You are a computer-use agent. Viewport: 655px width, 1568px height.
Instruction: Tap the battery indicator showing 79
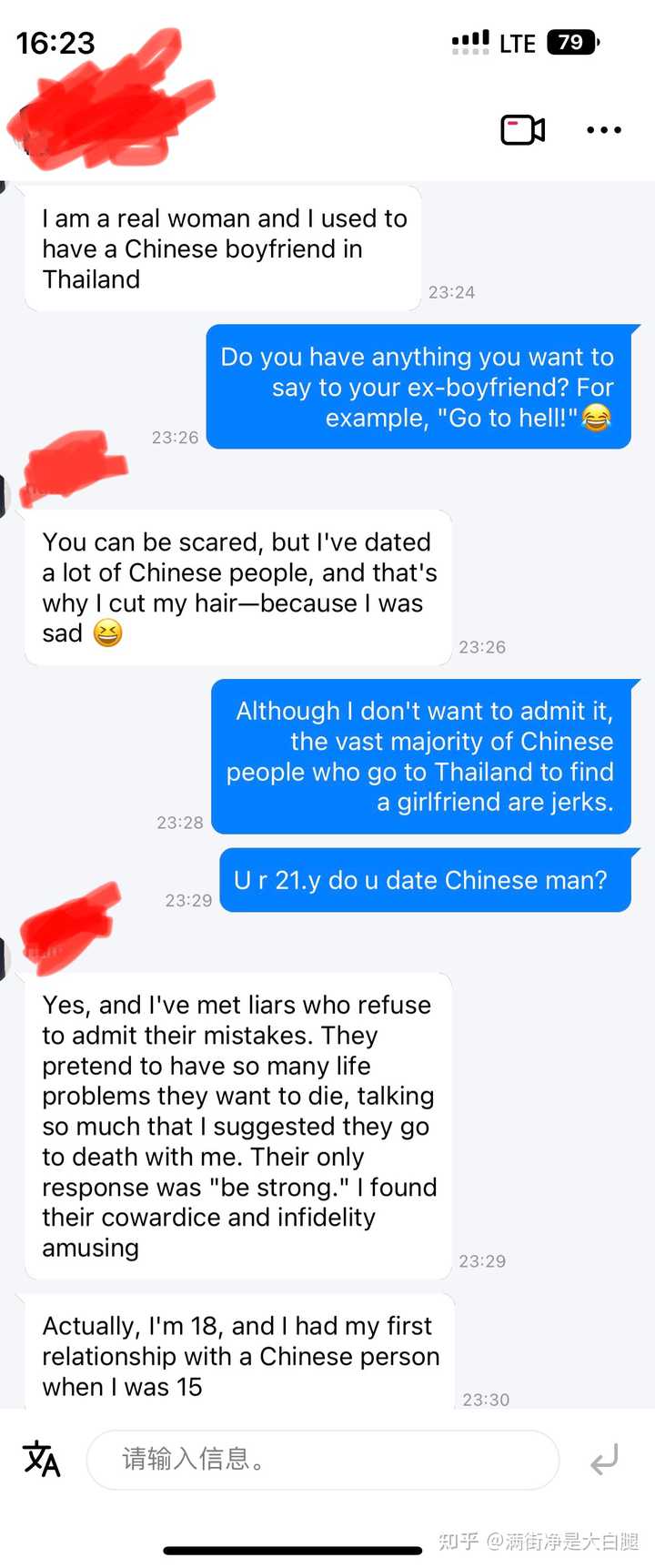click(x=573, y=42)
